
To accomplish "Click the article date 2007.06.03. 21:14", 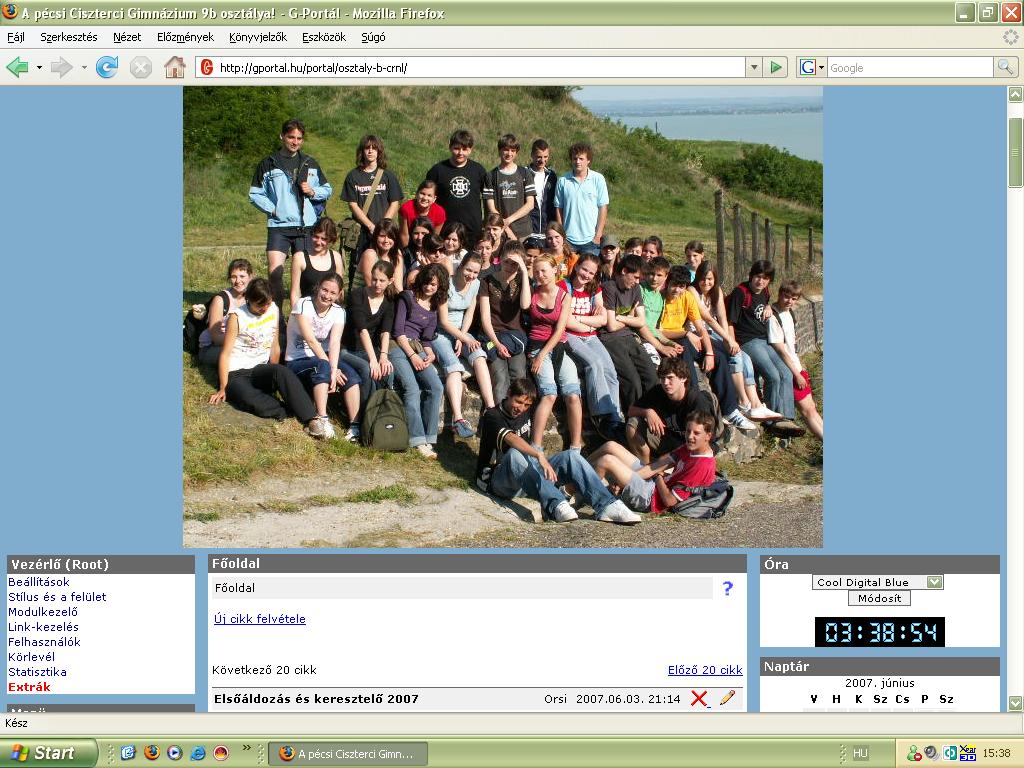I will 628,699.
